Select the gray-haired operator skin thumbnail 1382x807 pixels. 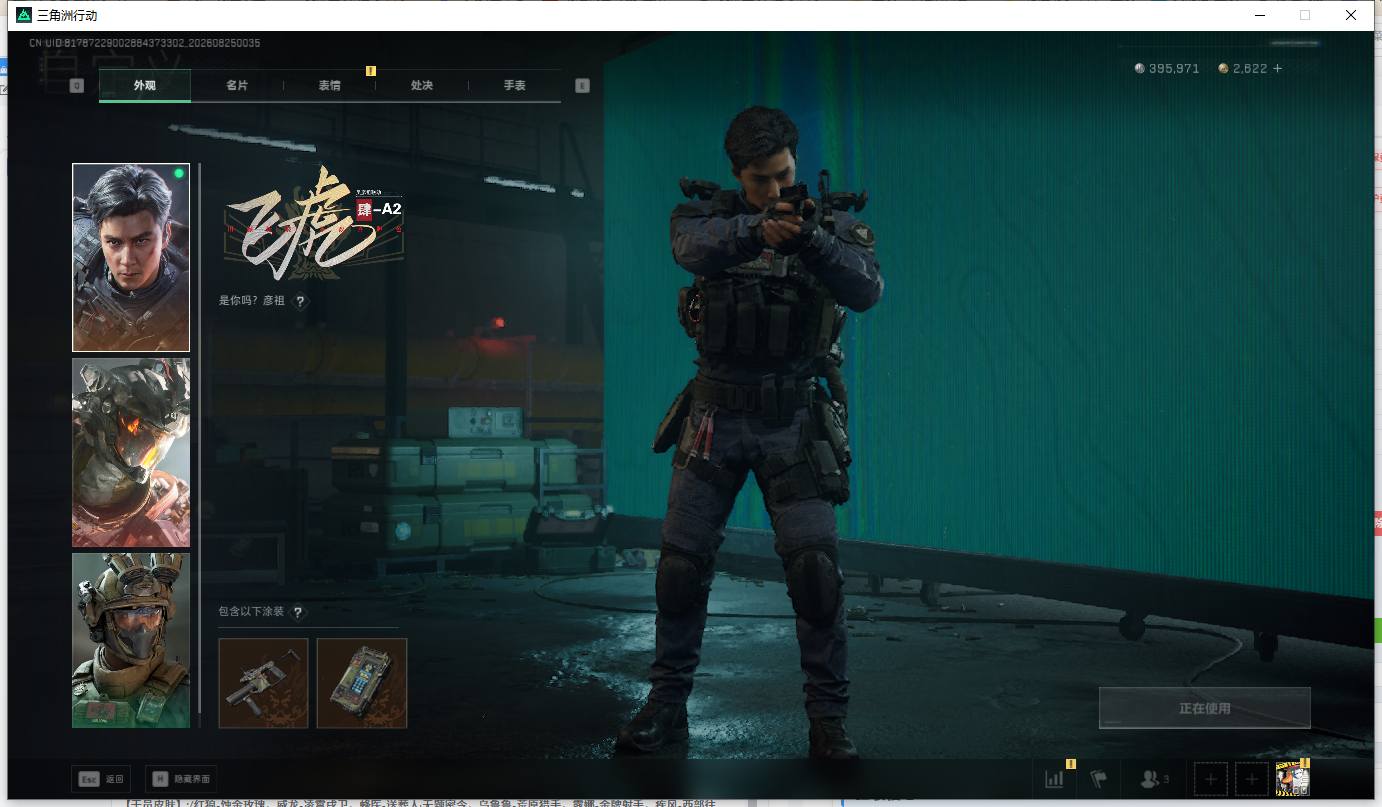[131, 258]
